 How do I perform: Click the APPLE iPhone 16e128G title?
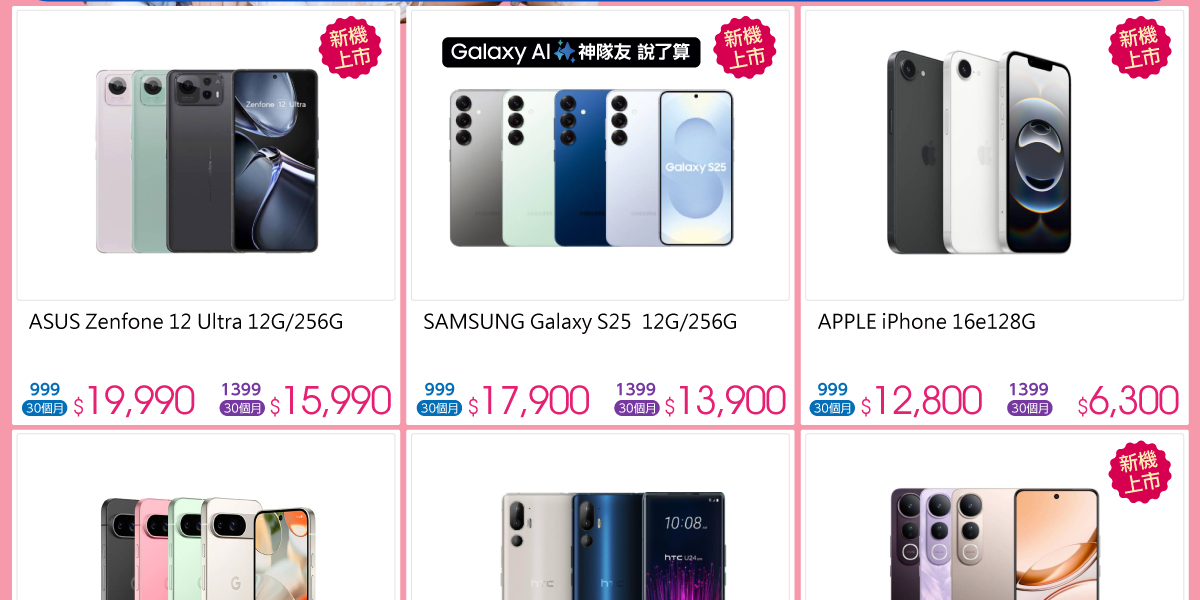click(927, 322)
